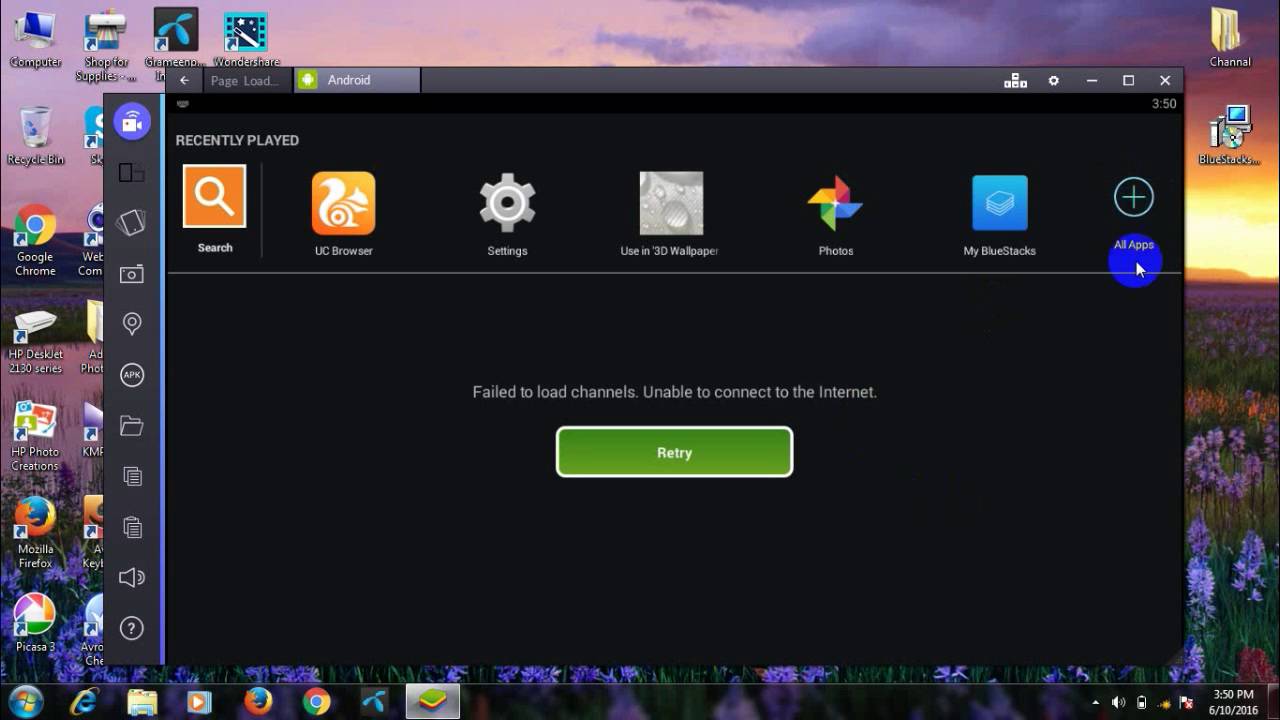
Task: Open Grameenphone app from taskbar
Action: [374, 702]
